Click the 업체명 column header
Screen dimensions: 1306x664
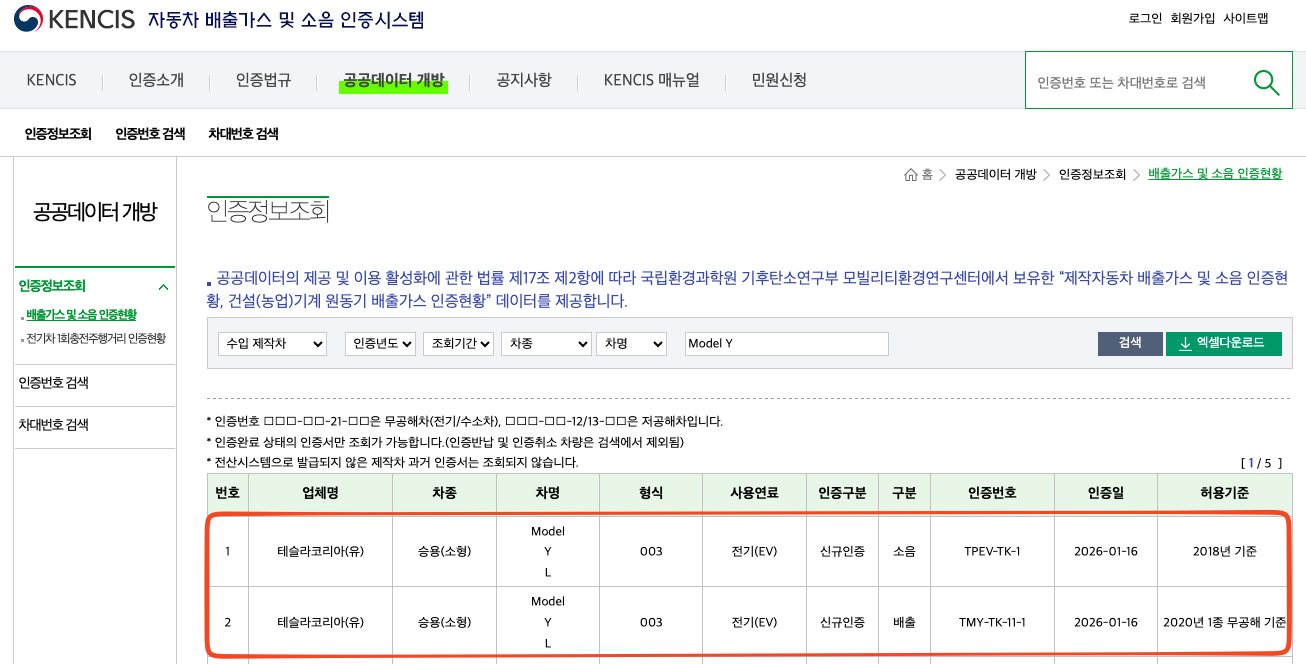[320, 493]
